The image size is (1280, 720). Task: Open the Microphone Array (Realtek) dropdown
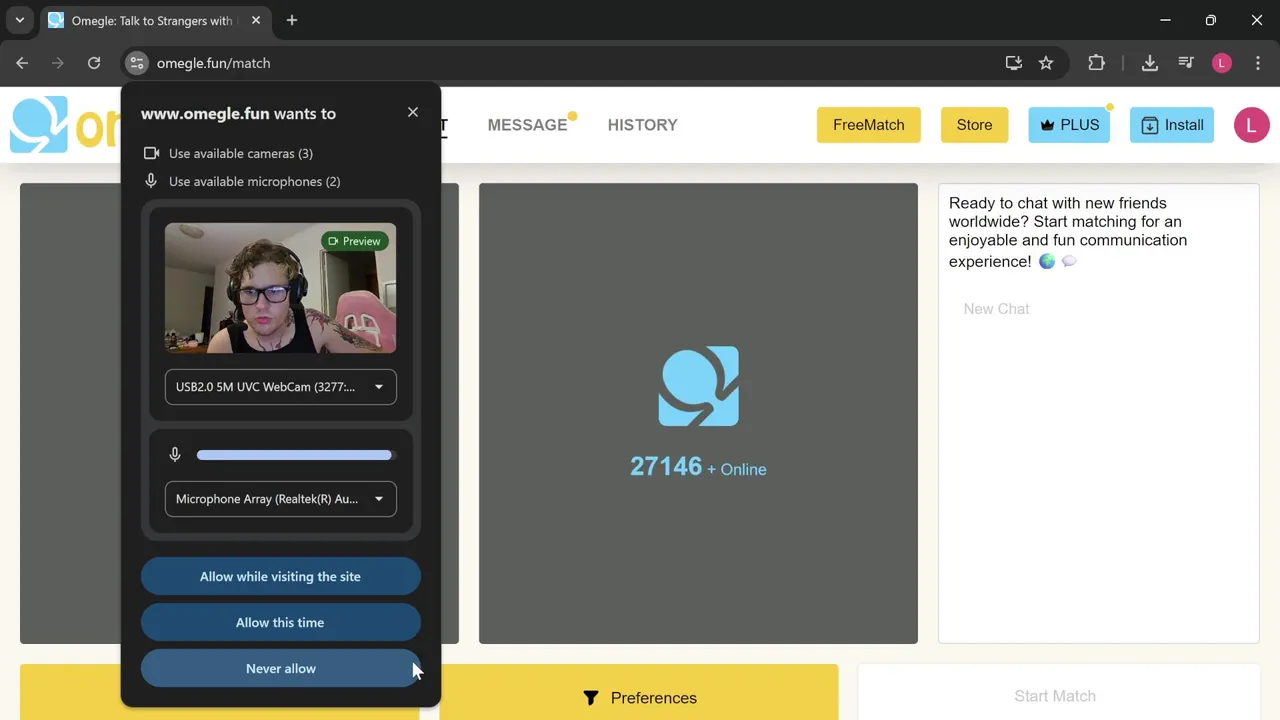280,499
